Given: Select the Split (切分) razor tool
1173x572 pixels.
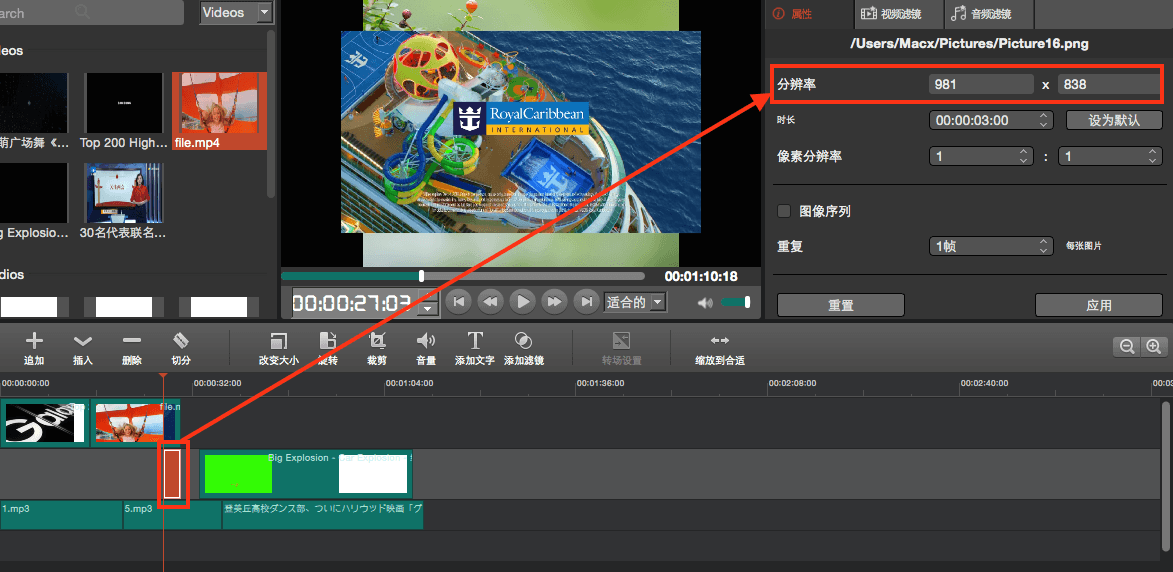Looking at the screenshot, I should pyautogui.click(x=180, y=341).
